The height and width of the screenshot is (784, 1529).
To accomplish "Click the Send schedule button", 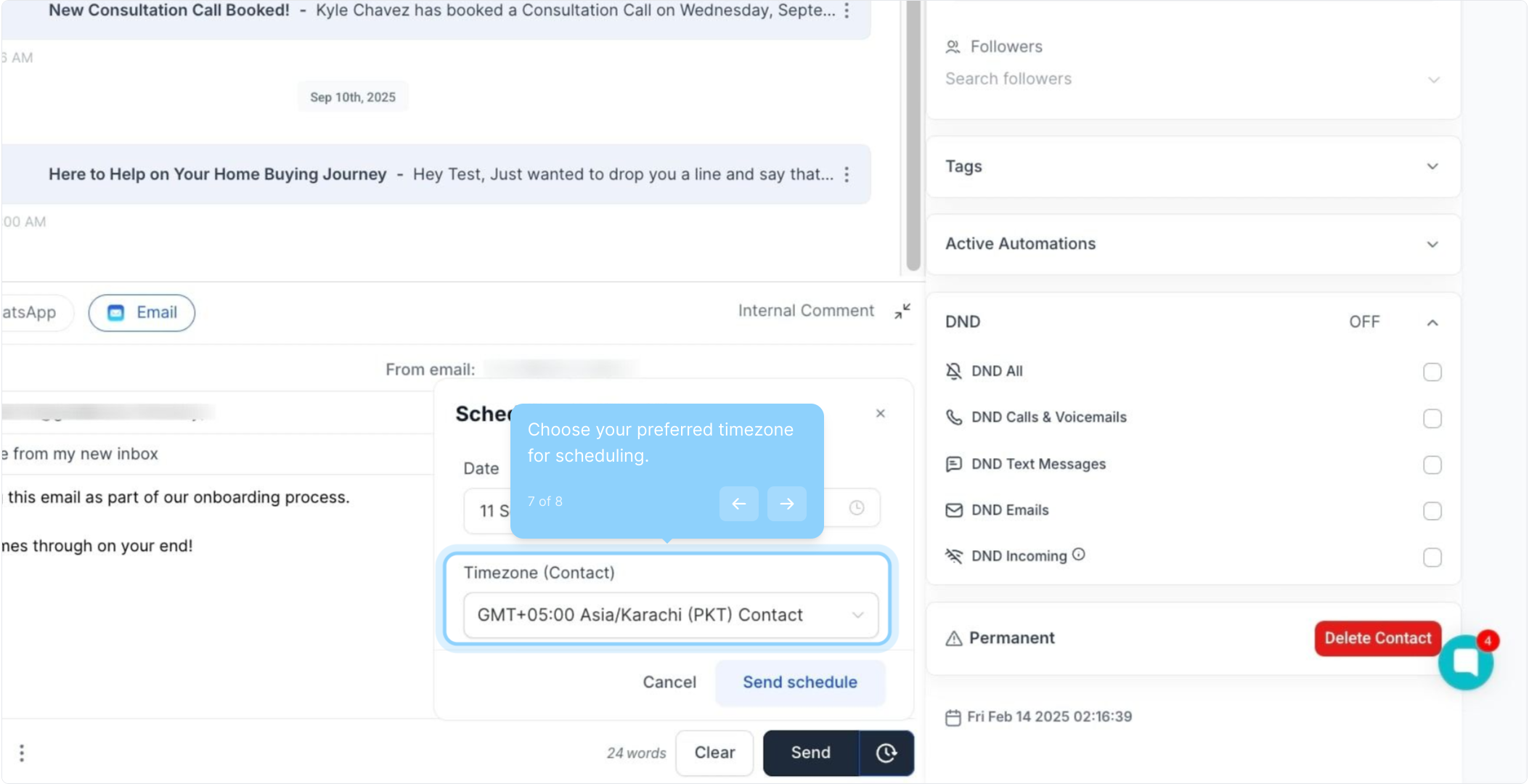I will [799, 682].
